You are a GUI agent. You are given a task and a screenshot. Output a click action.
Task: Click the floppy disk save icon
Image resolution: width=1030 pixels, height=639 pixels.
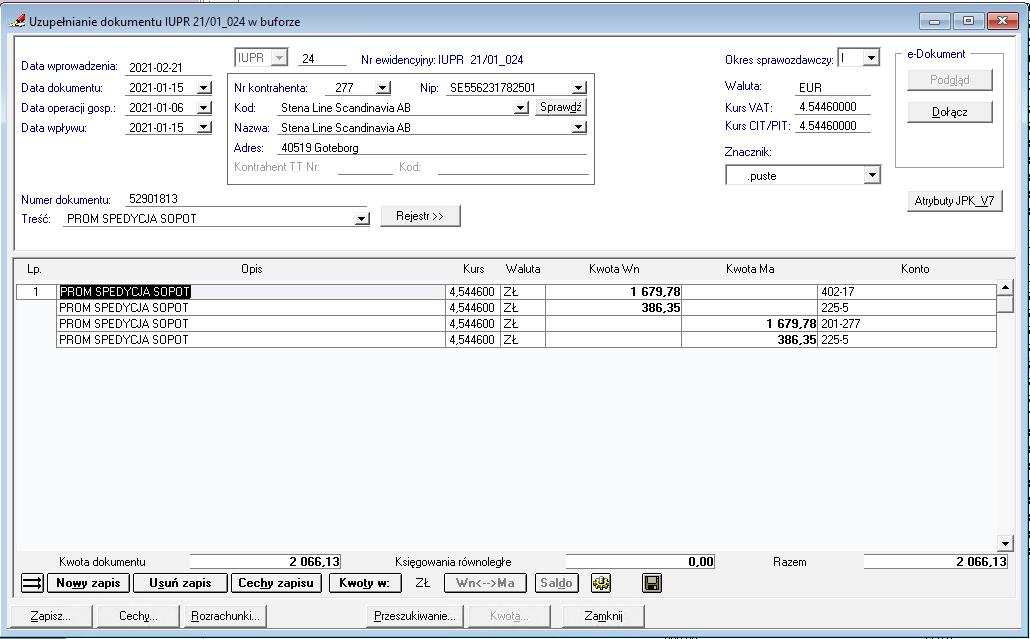(651, 583)
